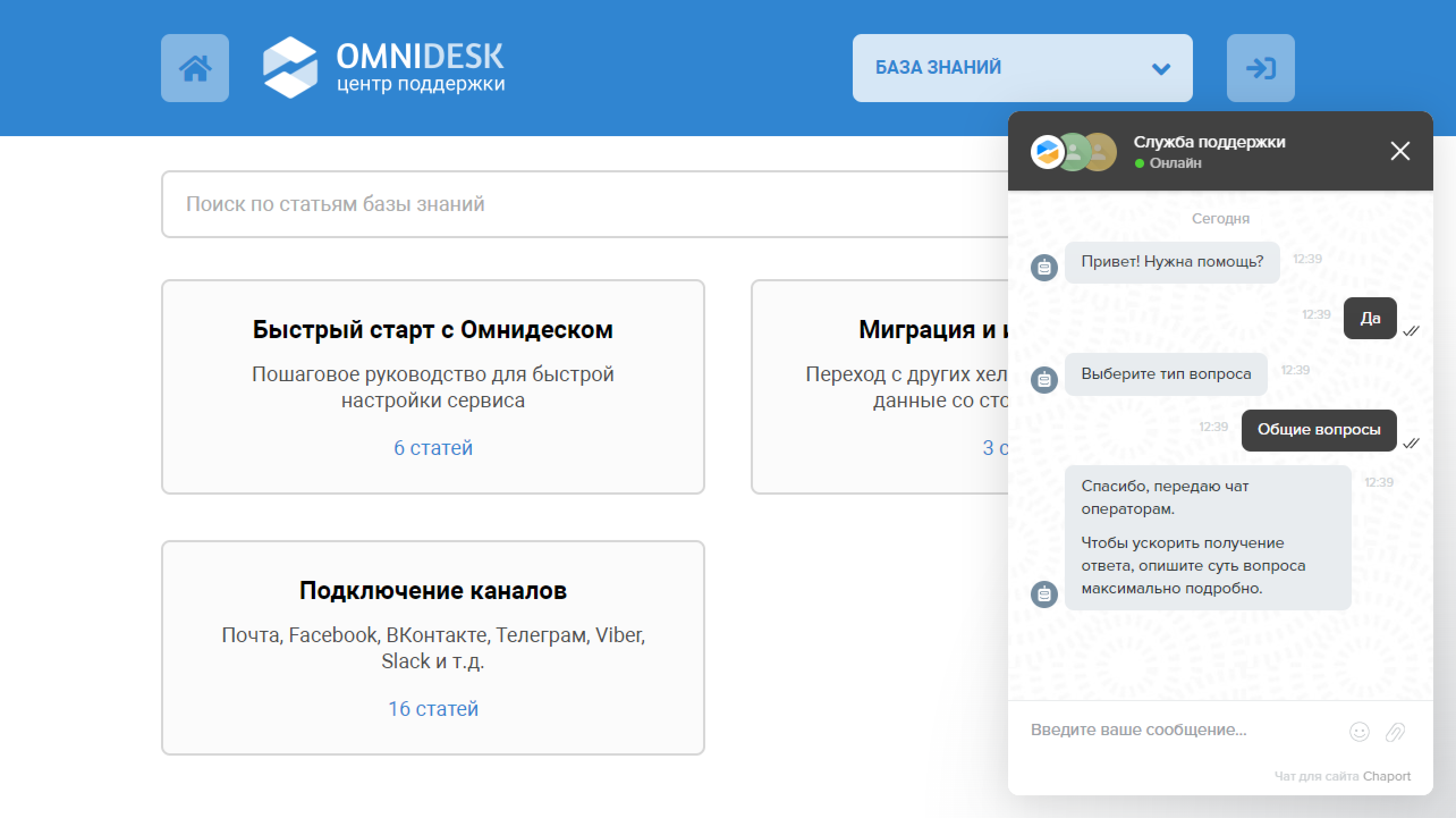Close the support chat widget
1456x818 pixels.
click(1400, 151)
